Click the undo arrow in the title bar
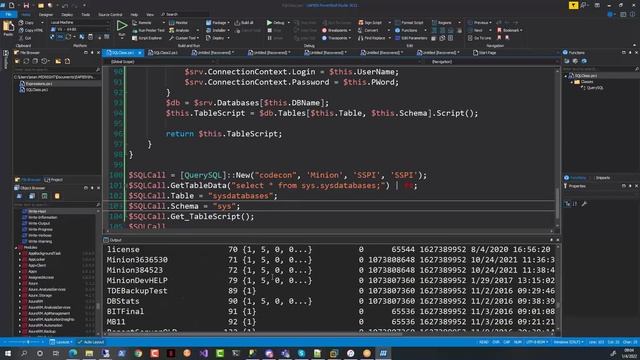The image size is (640, 360). pos(64,5)
